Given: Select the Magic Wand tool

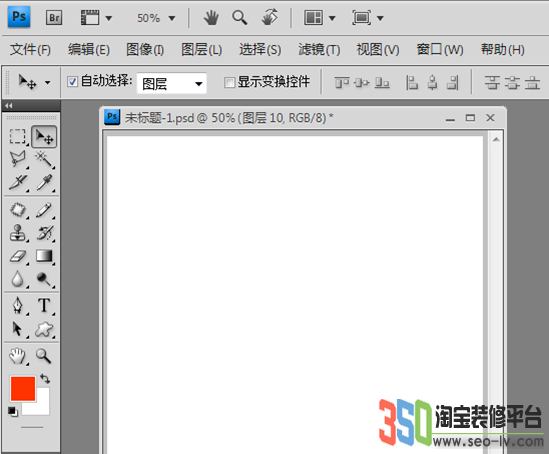Looking at the screenshot, I should [x=44, y=159].
